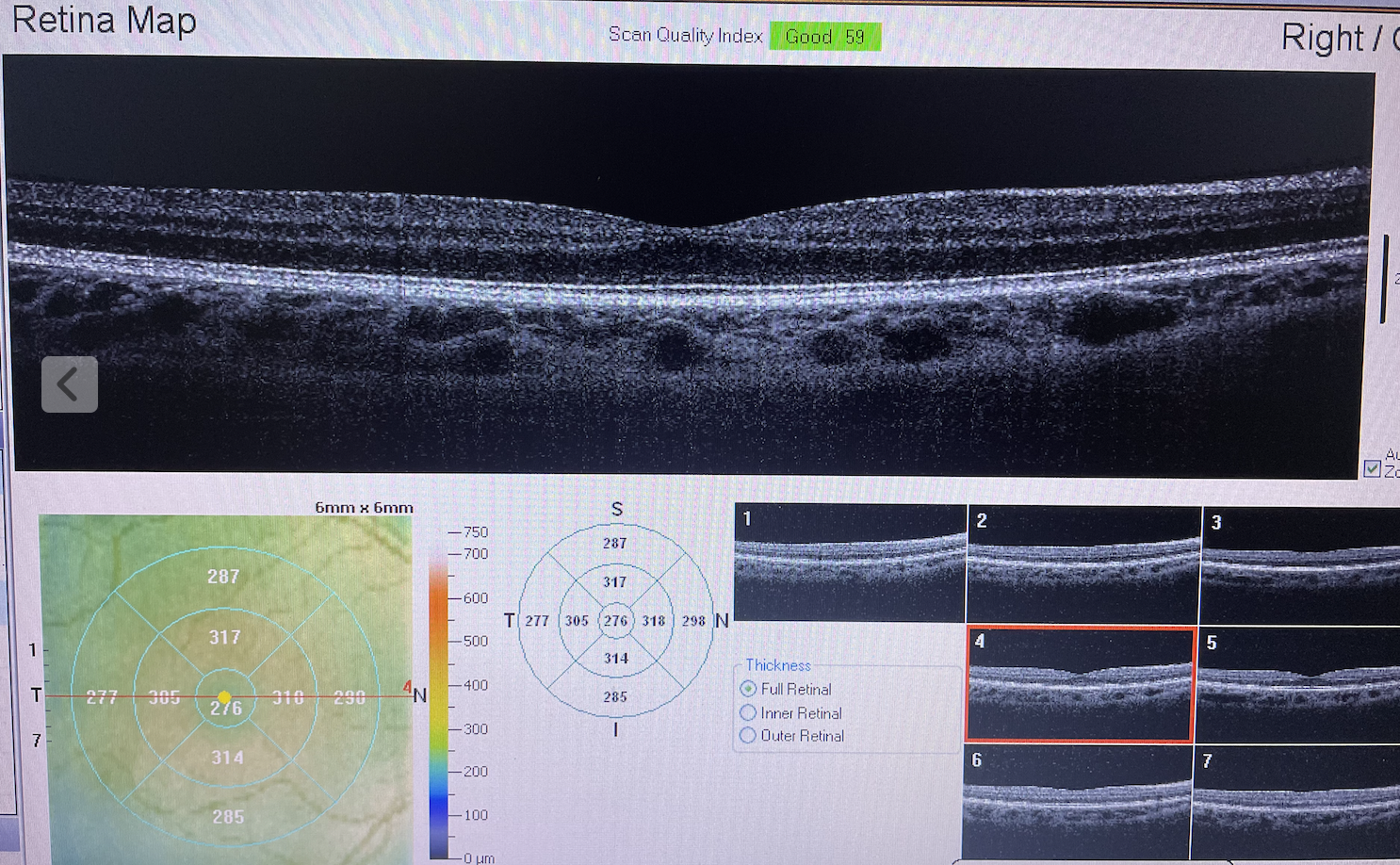Go back with the left chevron button
Screen dimensions: 1400x865
(x=70, y=384)
